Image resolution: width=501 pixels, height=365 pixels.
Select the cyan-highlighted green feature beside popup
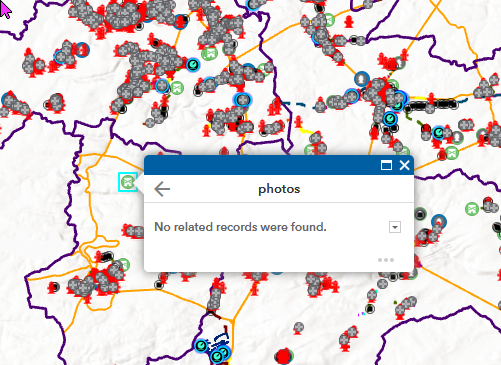click(128, 182)
